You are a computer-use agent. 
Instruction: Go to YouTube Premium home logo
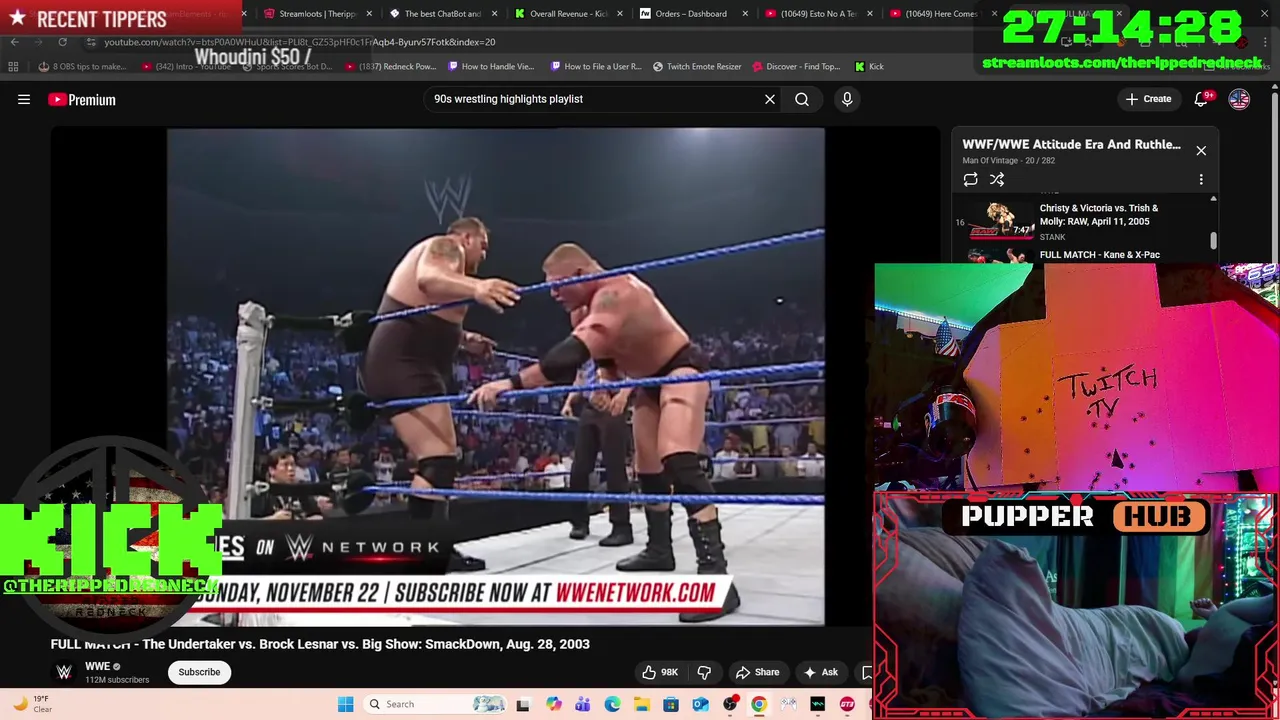pyautogui.click(x=82, y=99)
